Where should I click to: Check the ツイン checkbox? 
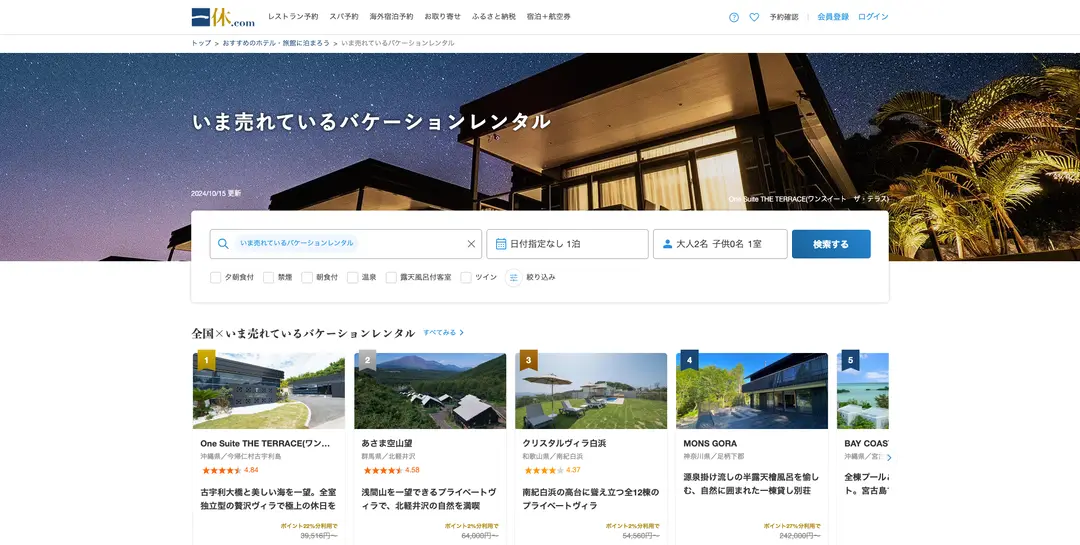point(466,278)
